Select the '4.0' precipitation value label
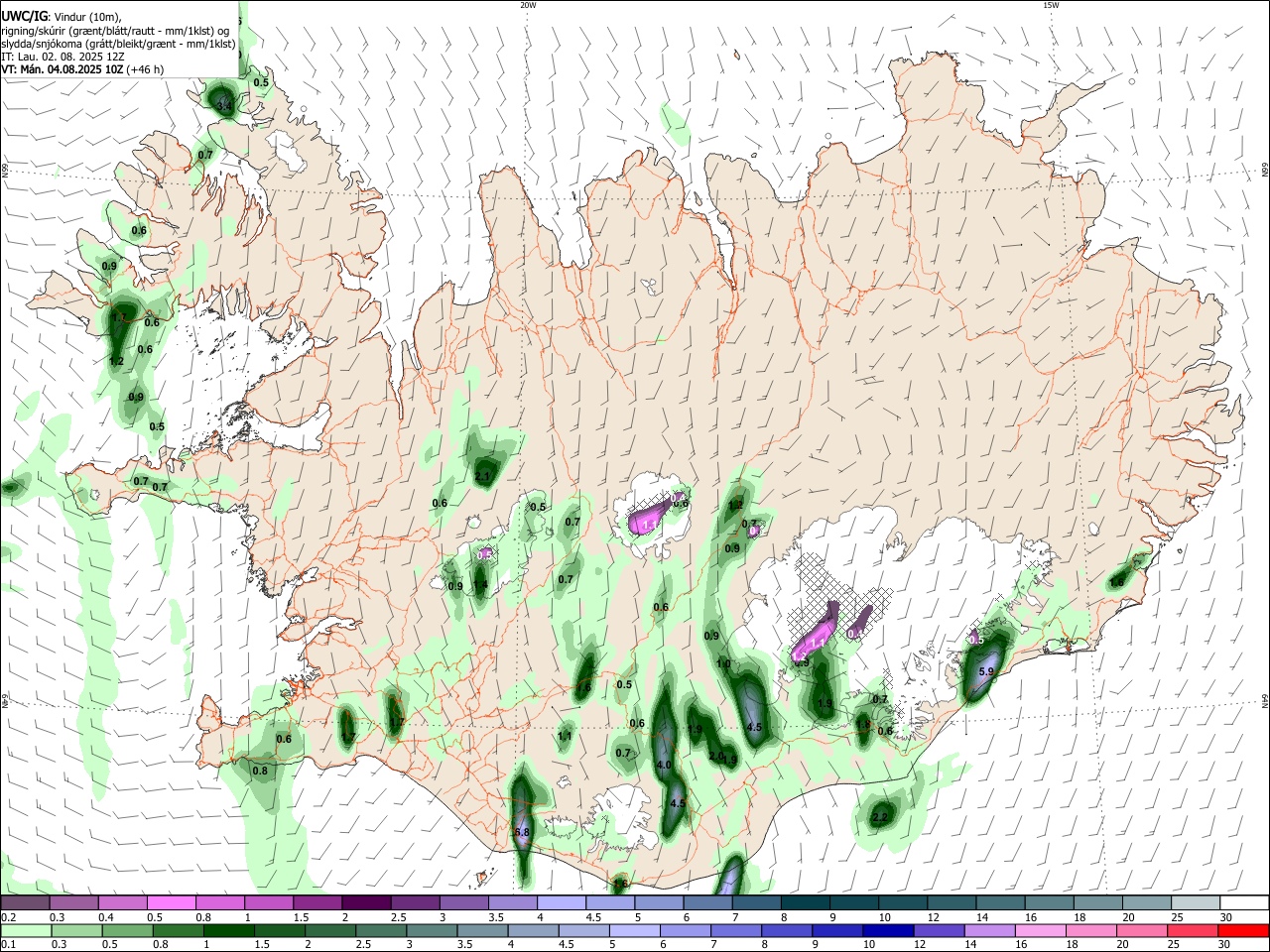The height and width of the screenshot is (952, 1270). coord(664,765)
